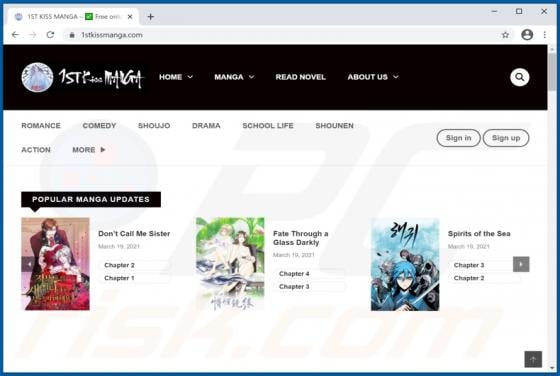The width and height of the screenshot is (560, 376).
Task: Open Chapter 2 of Spirits of the Sea
Action: pyautogui.click(x=469, y=278)
